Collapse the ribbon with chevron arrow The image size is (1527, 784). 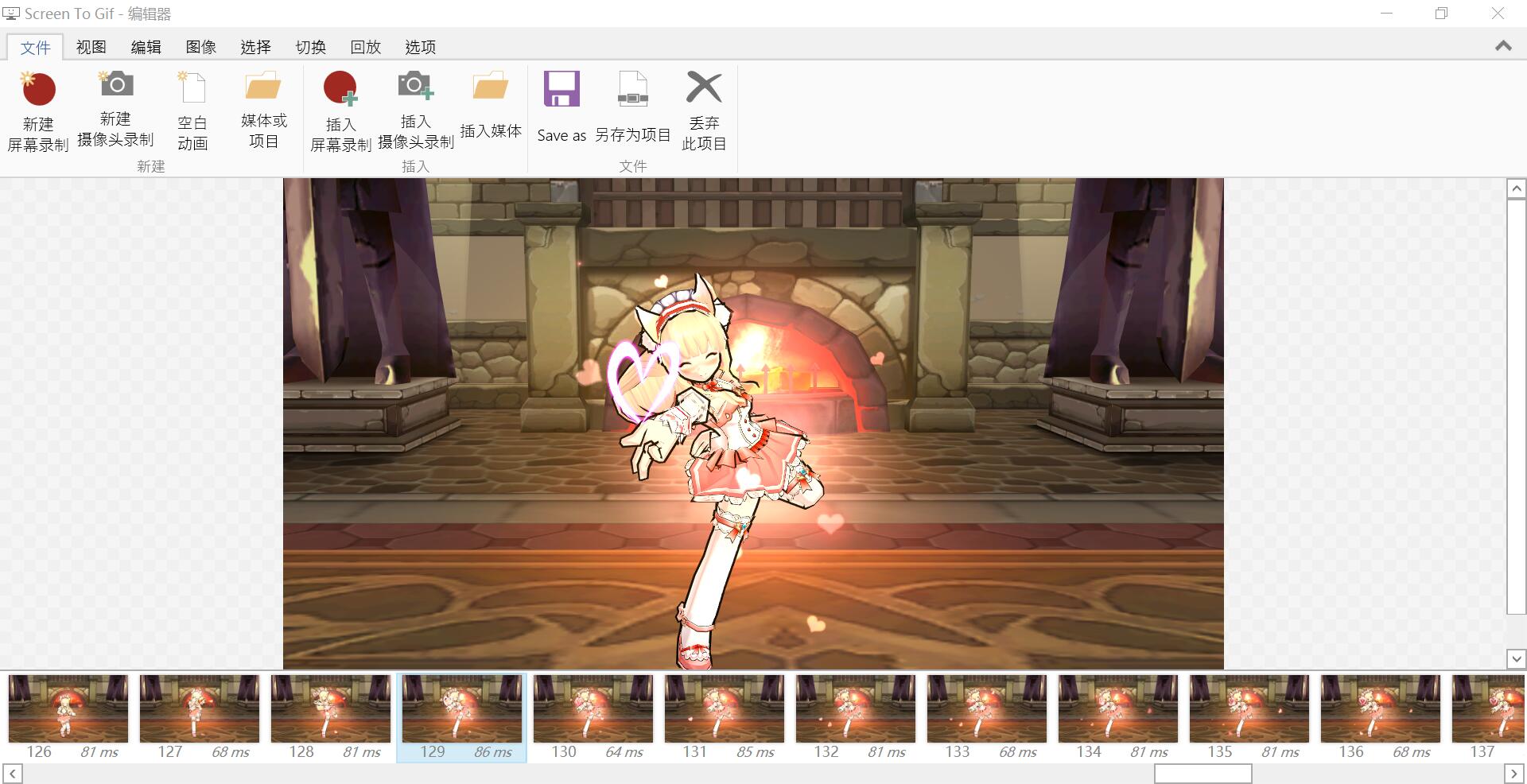tap(1503, 46)
